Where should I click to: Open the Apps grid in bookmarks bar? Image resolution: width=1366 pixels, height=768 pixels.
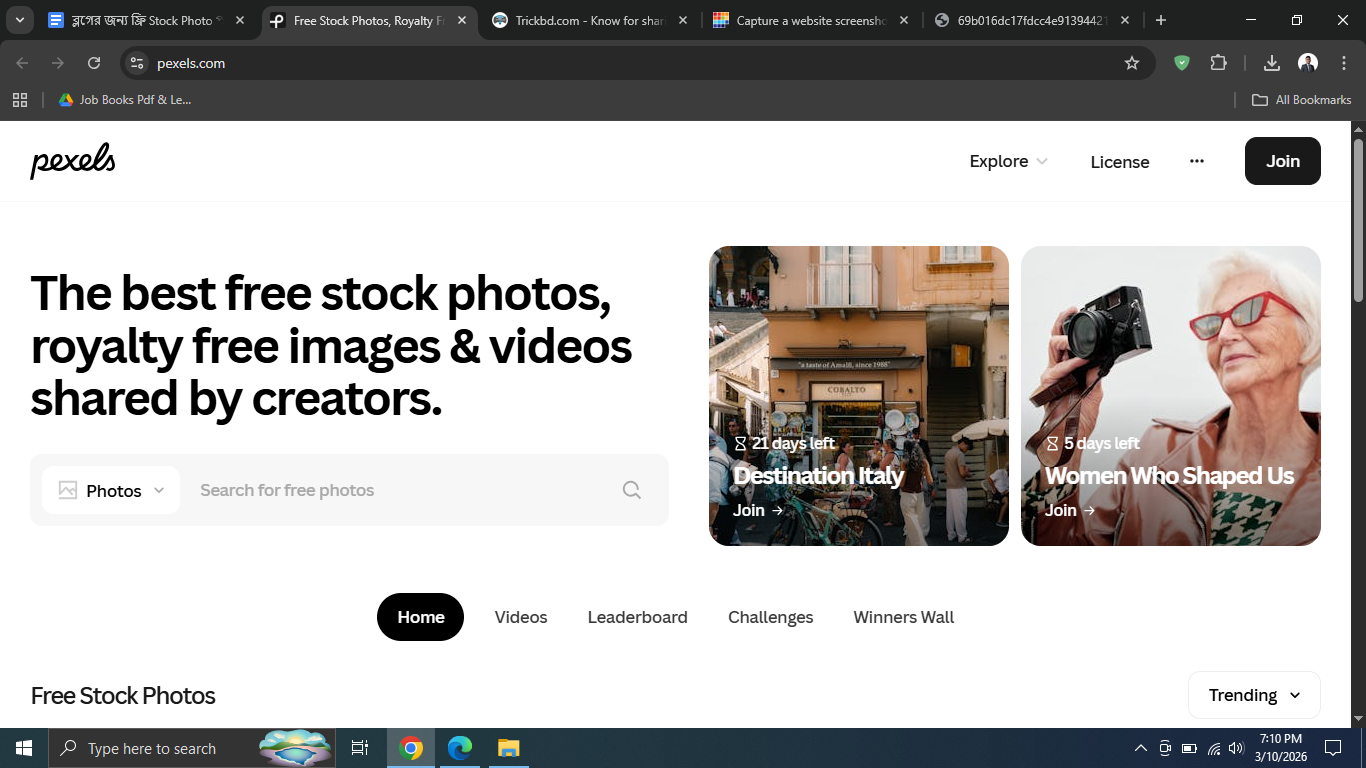[19, 100]
